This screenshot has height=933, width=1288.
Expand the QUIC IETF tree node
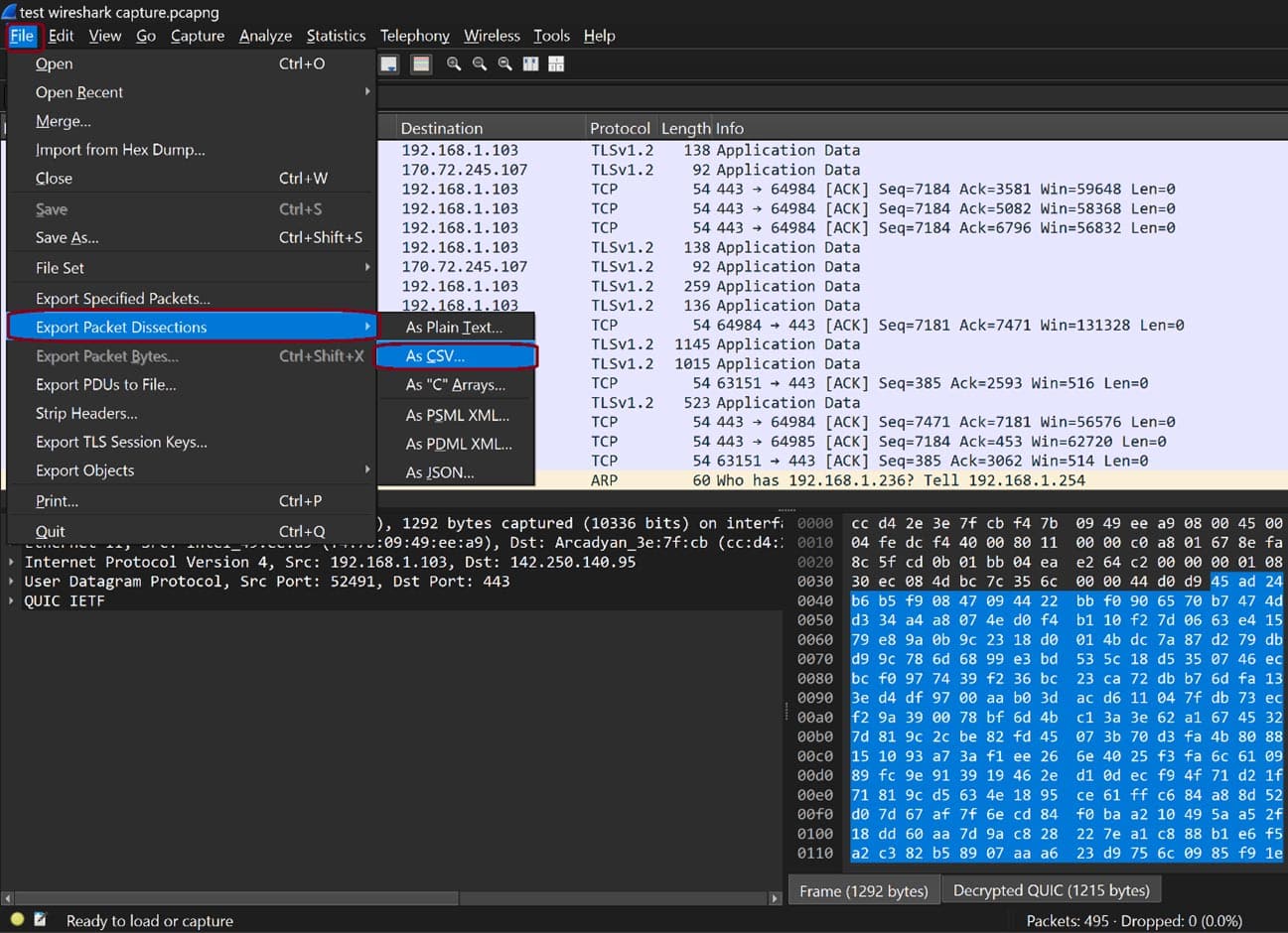pos(11,600)
